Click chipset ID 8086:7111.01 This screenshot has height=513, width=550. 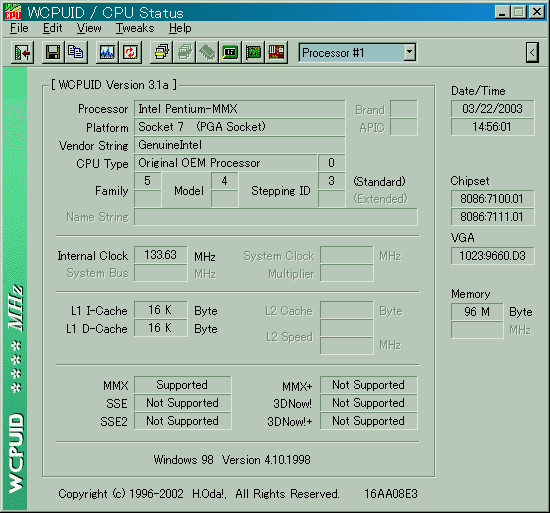(x=492, y=217)
